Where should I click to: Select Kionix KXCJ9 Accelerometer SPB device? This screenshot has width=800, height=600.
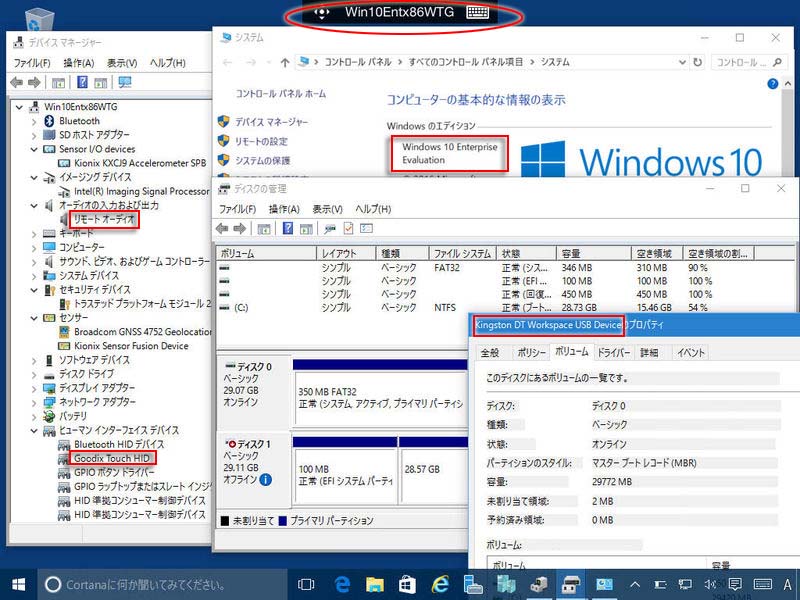point(140,163)
